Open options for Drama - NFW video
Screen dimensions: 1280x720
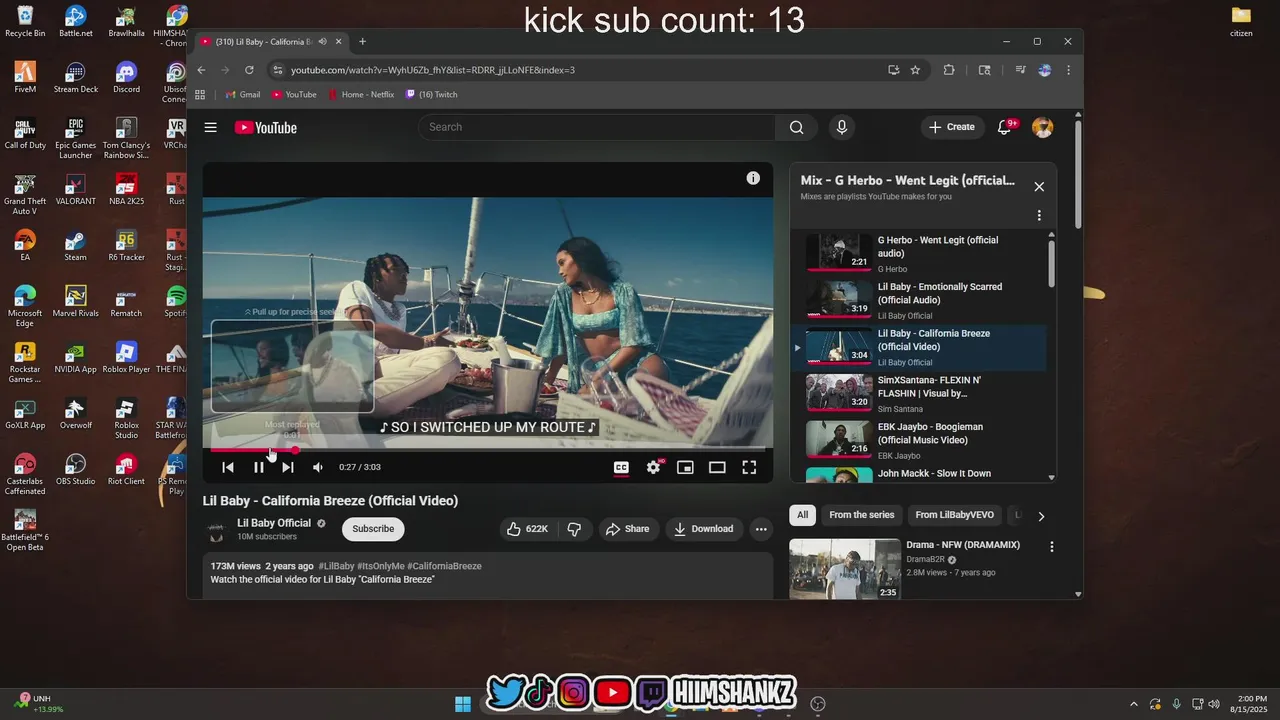coord(1051,547)
